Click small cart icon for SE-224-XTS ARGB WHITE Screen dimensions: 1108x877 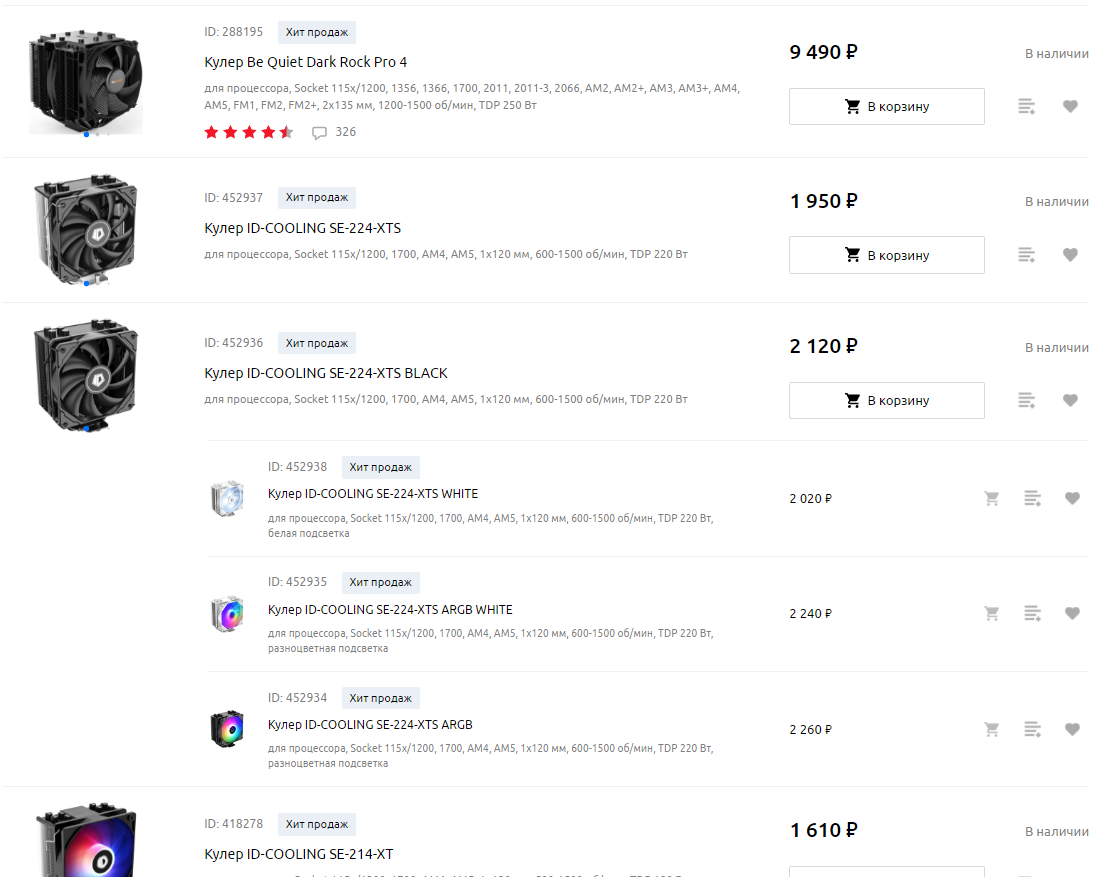992,613
